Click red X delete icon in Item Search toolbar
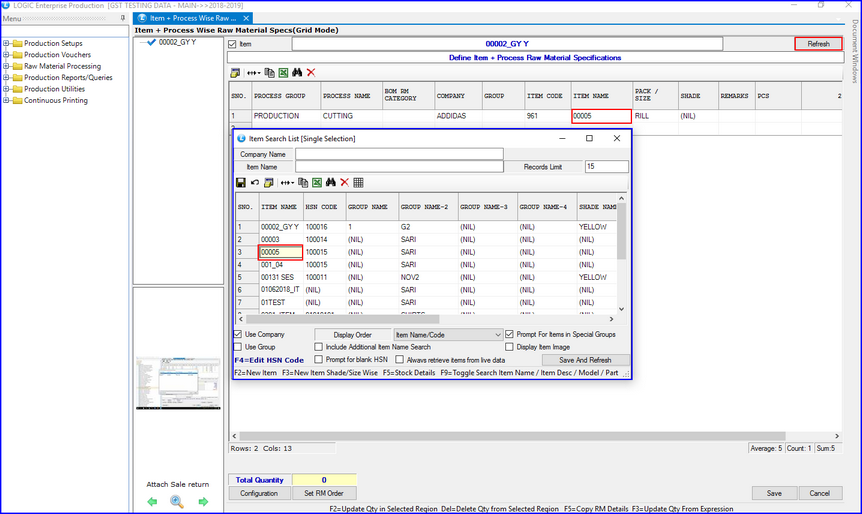The width and height of the screenshot is (862, 514). [344, 183]
